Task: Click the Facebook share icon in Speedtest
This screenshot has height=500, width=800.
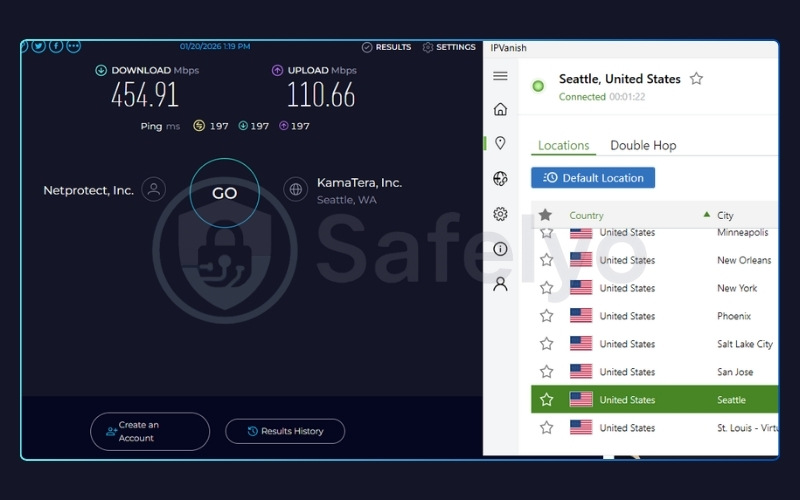Action: point(56,46)
